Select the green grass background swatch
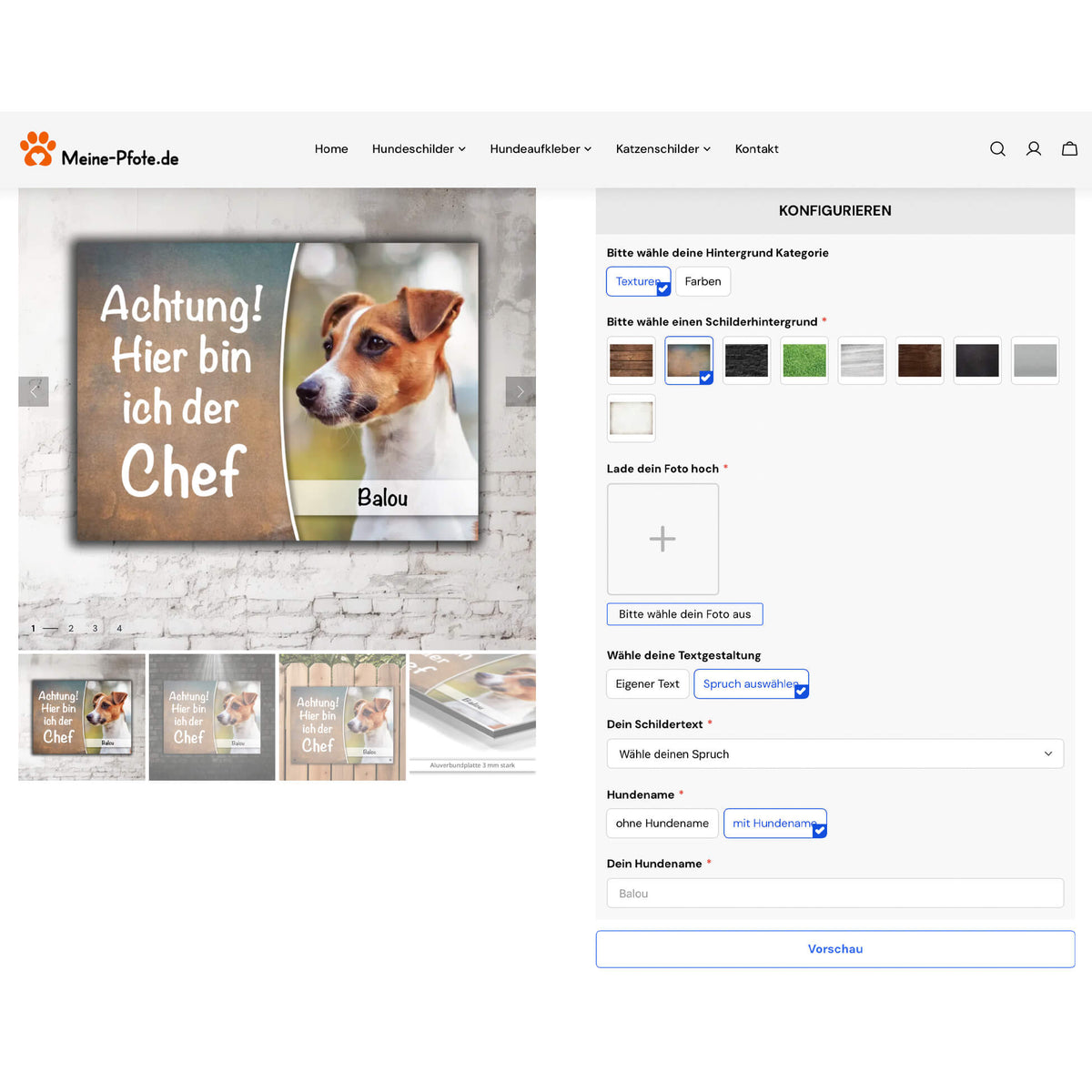The image size is (1092, 1092). click(804, 360)
